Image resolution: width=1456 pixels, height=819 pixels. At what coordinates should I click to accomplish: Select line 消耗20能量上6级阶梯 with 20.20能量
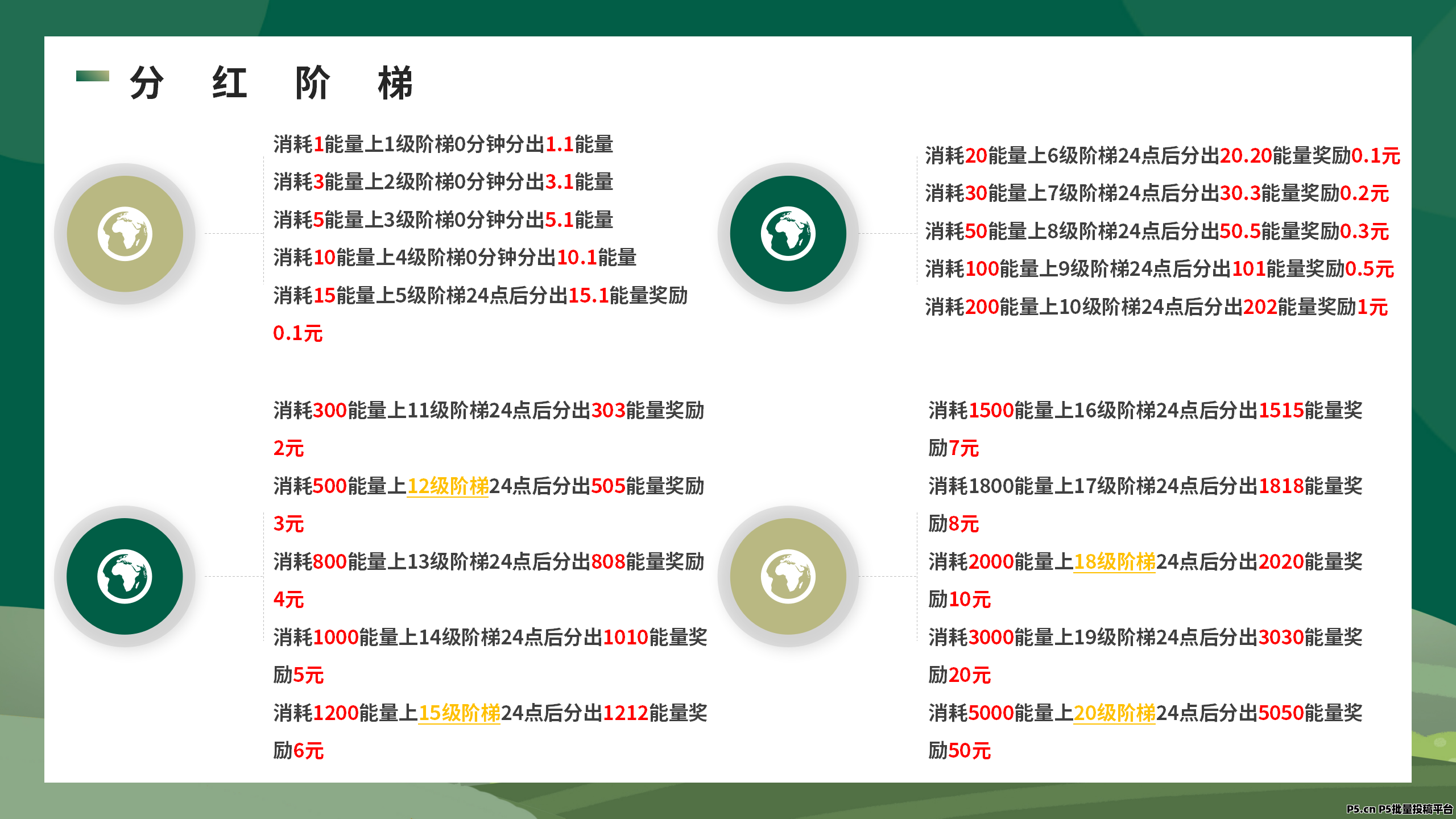coord(1162,155)
